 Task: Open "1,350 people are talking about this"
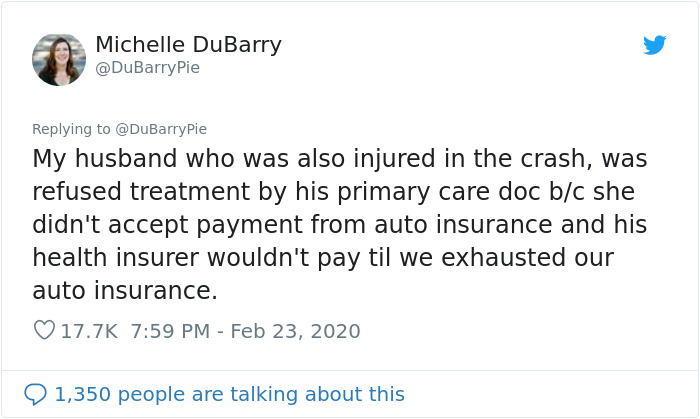(229, 394)
